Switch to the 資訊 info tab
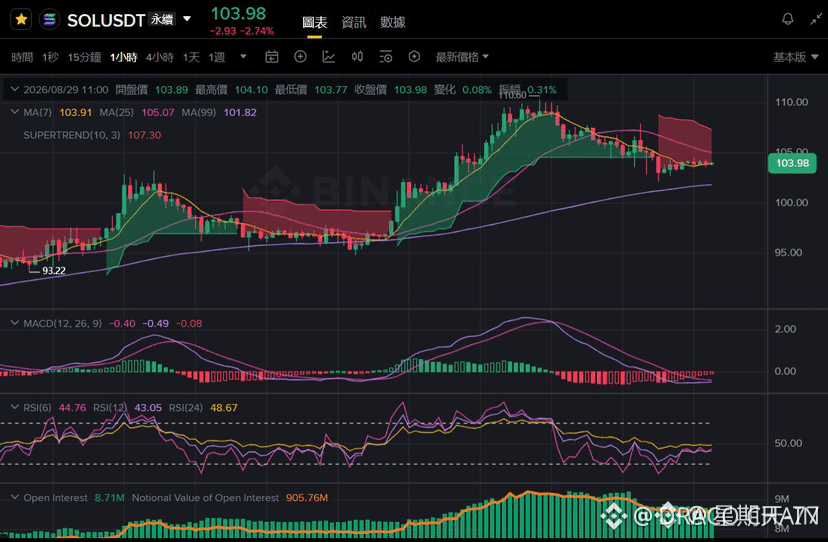The width and height of the screenshot is (828, 542). click(354, 22)
